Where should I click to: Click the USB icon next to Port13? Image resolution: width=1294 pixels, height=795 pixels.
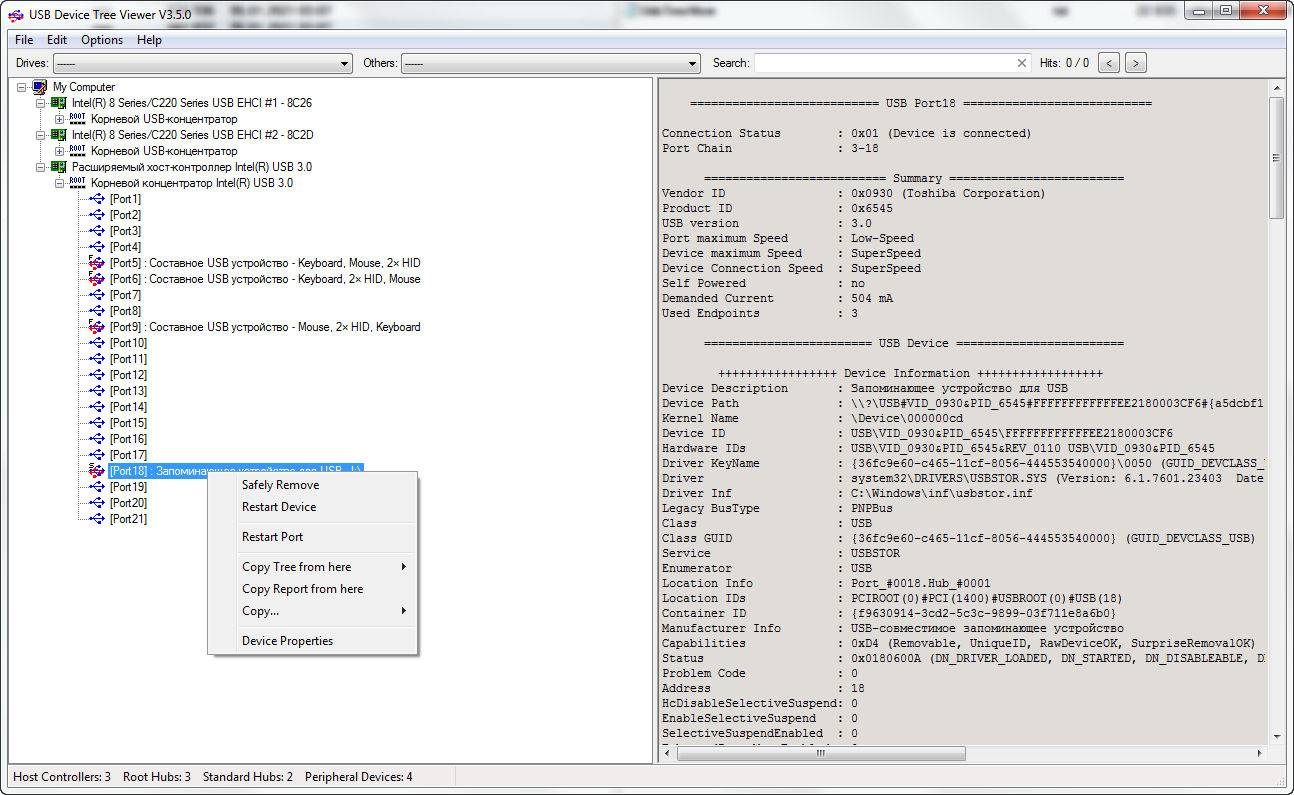click(x=97, y=391)
